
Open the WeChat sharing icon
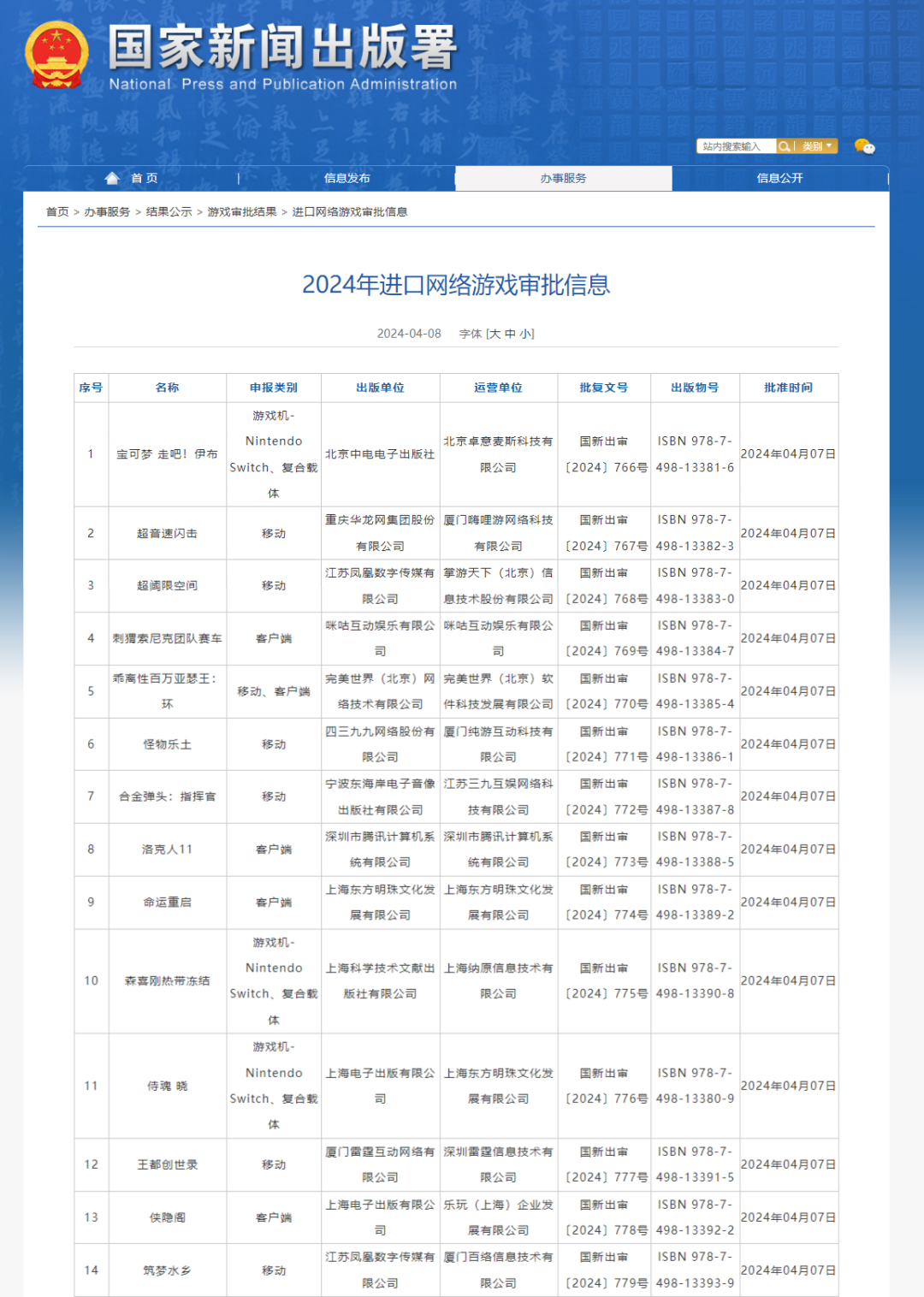tap(865, 147)
